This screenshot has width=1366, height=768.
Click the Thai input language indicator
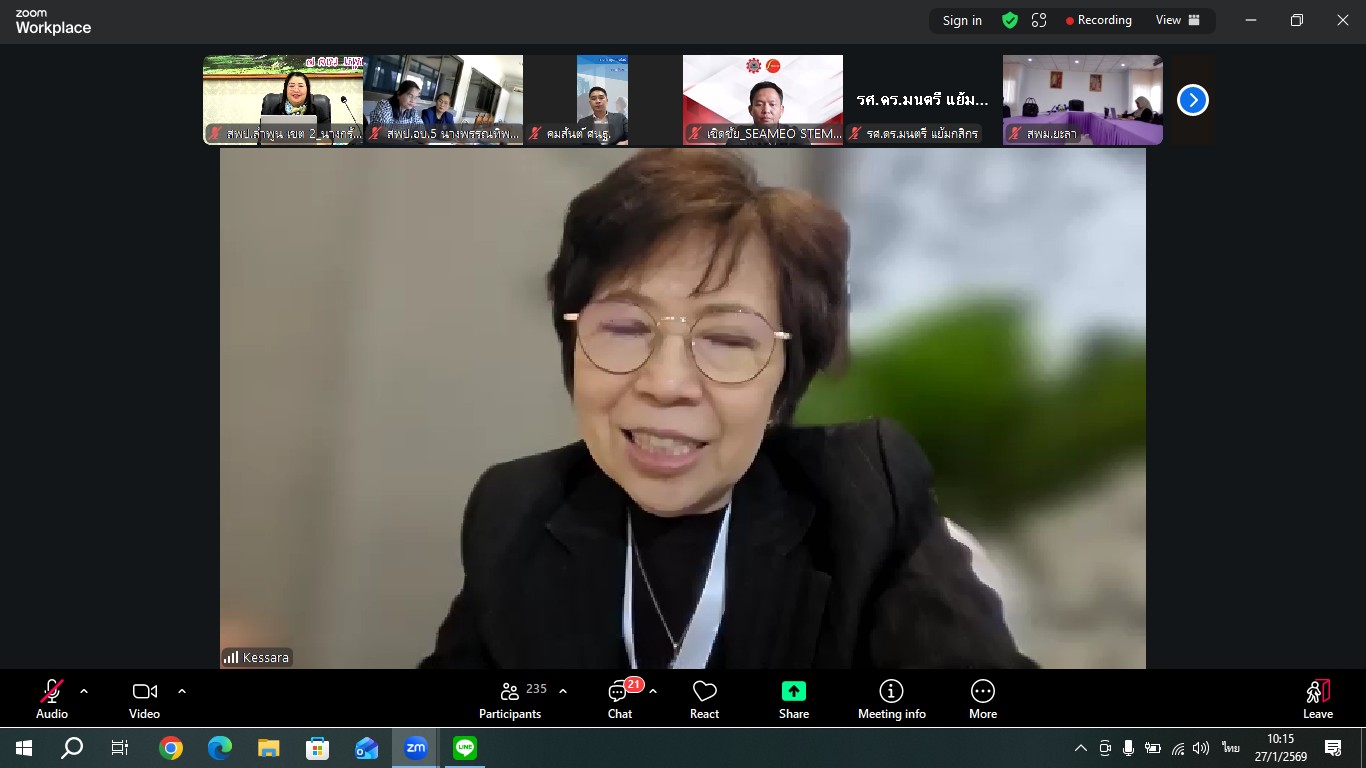[1230, 748]
